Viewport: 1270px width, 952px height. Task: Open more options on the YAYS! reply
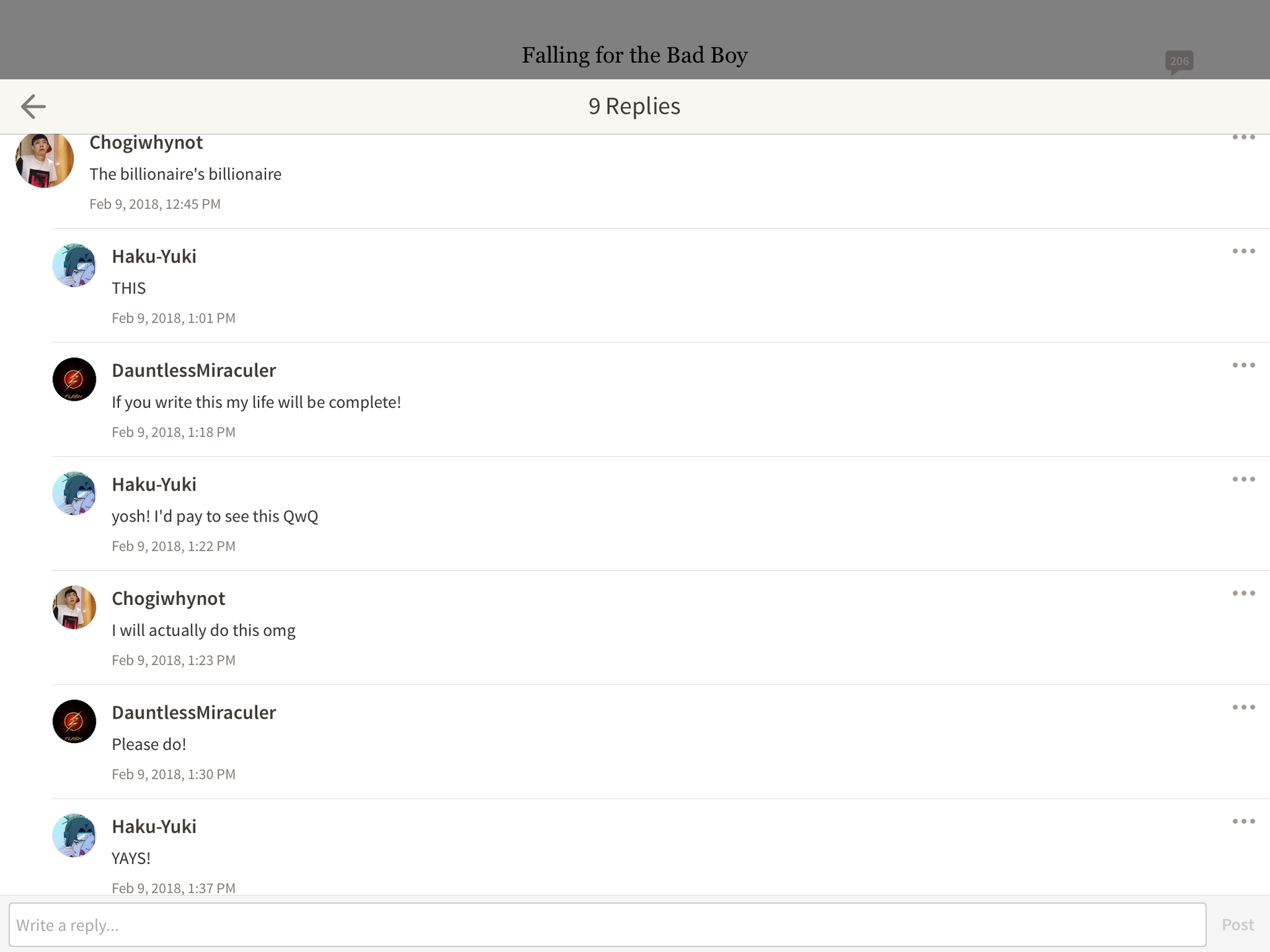pos(1244,821)
